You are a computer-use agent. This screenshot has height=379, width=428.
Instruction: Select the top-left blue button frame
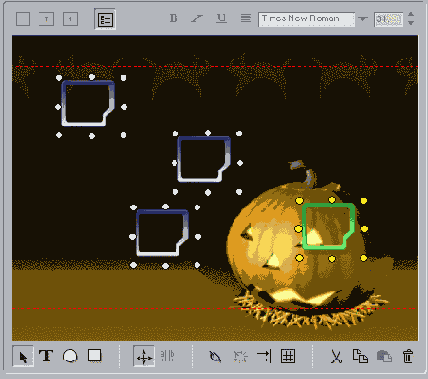[88, 104]
